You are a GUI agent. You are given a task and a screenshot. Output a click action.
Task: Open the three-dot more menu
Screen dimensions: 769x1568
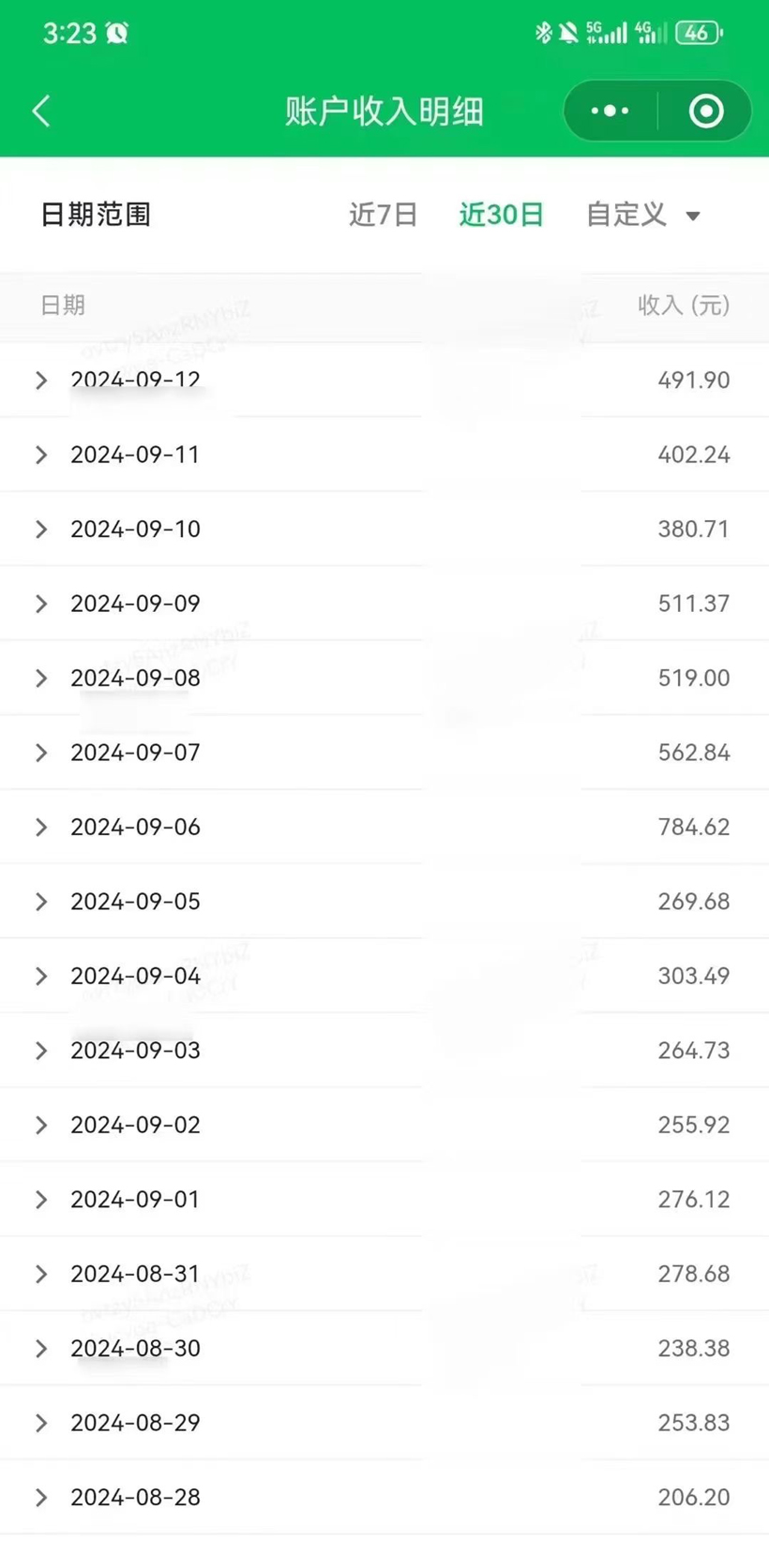coord(610,112)
